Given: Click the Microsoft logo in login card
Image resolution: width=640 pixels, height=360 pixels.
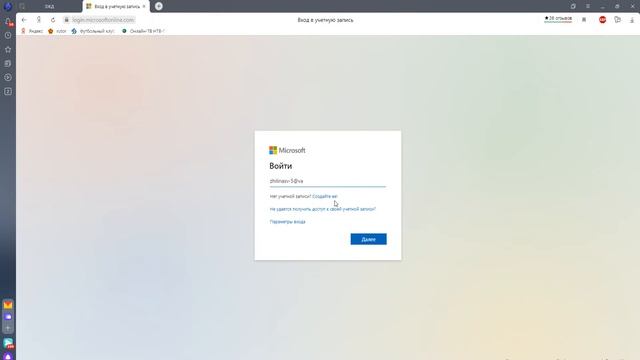Looking at the screenshot, I should point(287,150).
